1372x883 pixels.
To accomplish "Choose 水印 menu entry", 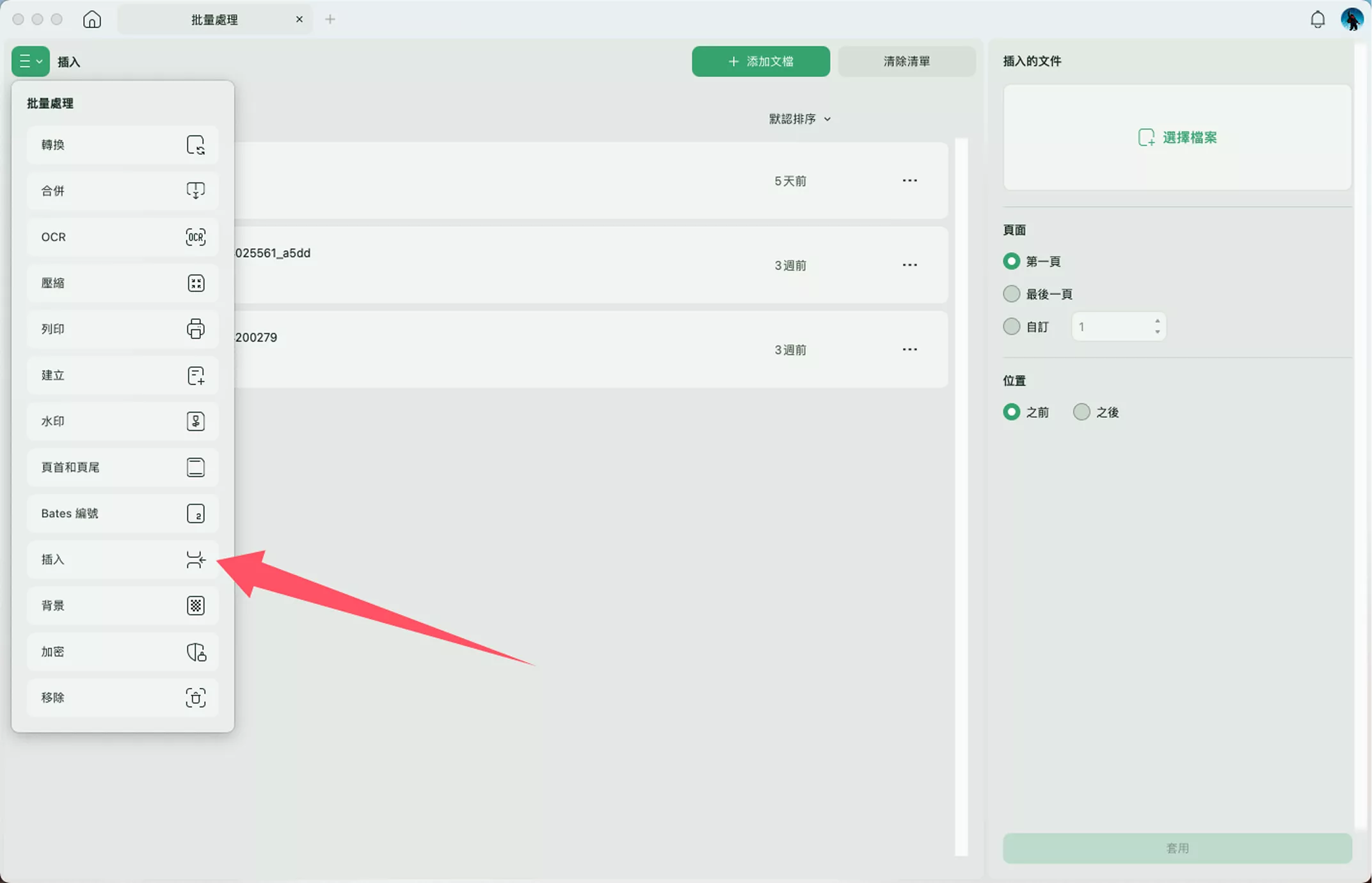I will pos(123,421).
